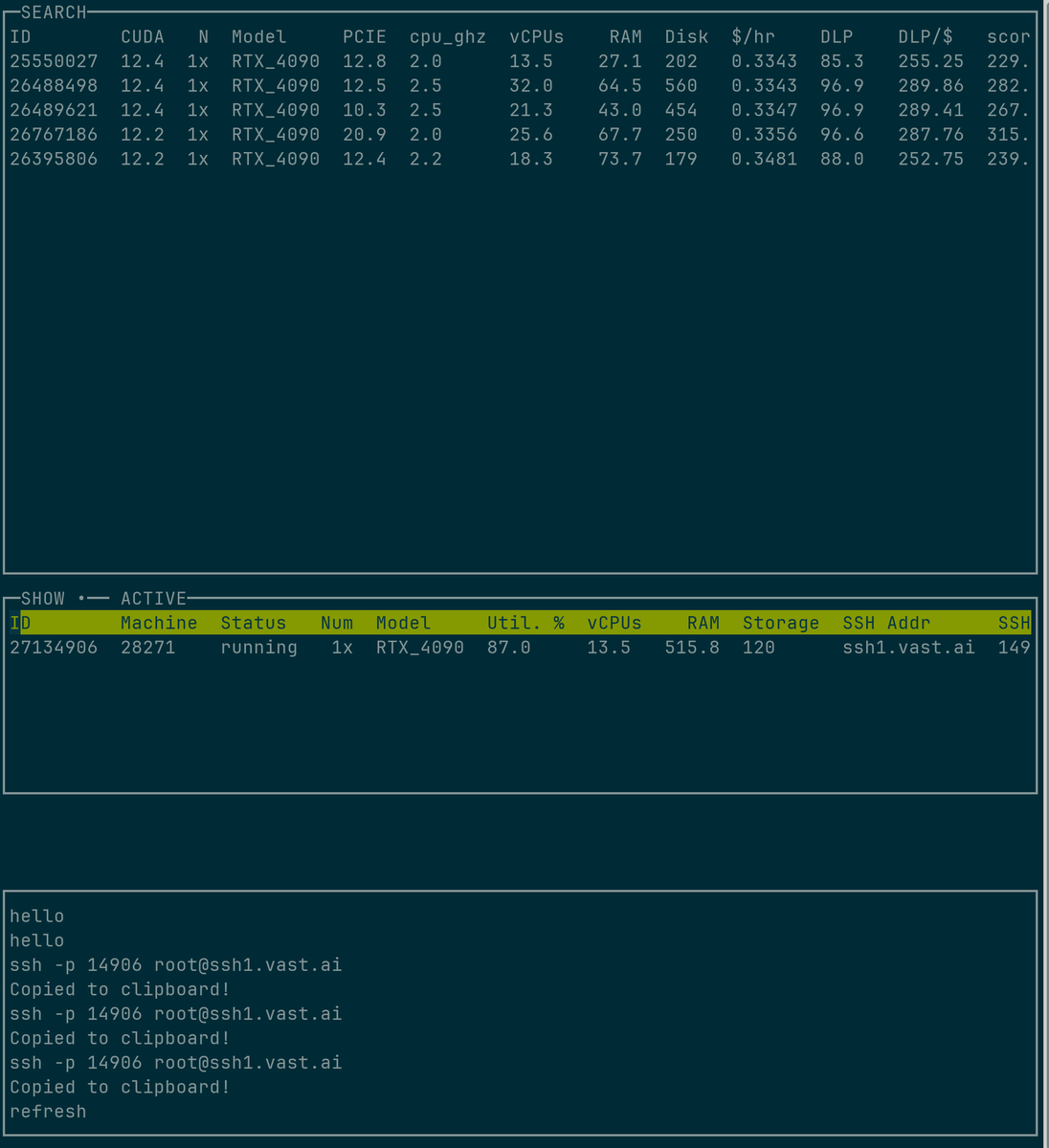This screenshot has height=1148, width=1049.
Task: Click the PCIE column header
Action: pos(365,37)
